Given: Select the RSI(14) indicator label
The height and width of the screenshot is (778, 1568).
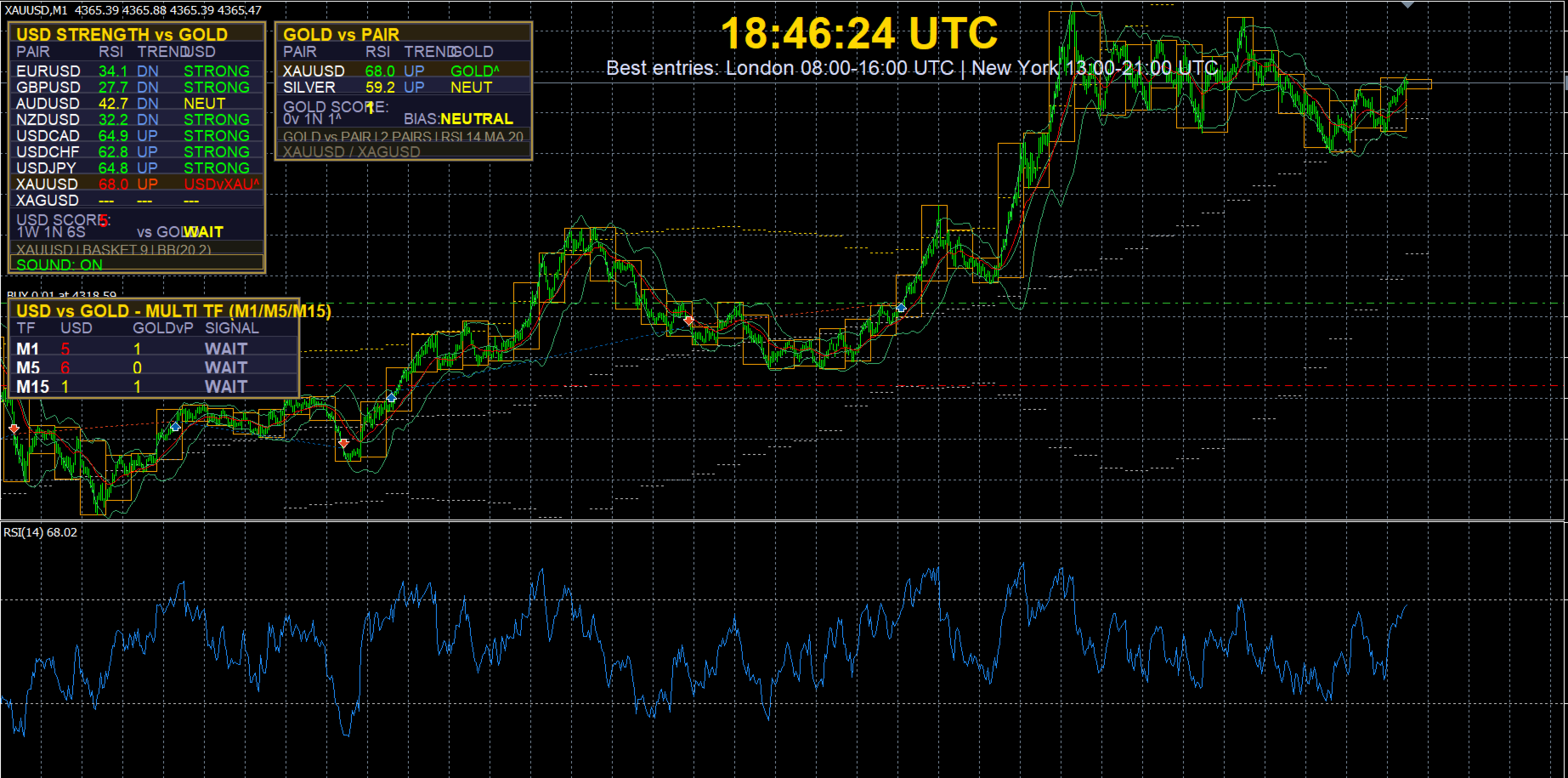Looking at the screenshot, I should pos(40,532).
